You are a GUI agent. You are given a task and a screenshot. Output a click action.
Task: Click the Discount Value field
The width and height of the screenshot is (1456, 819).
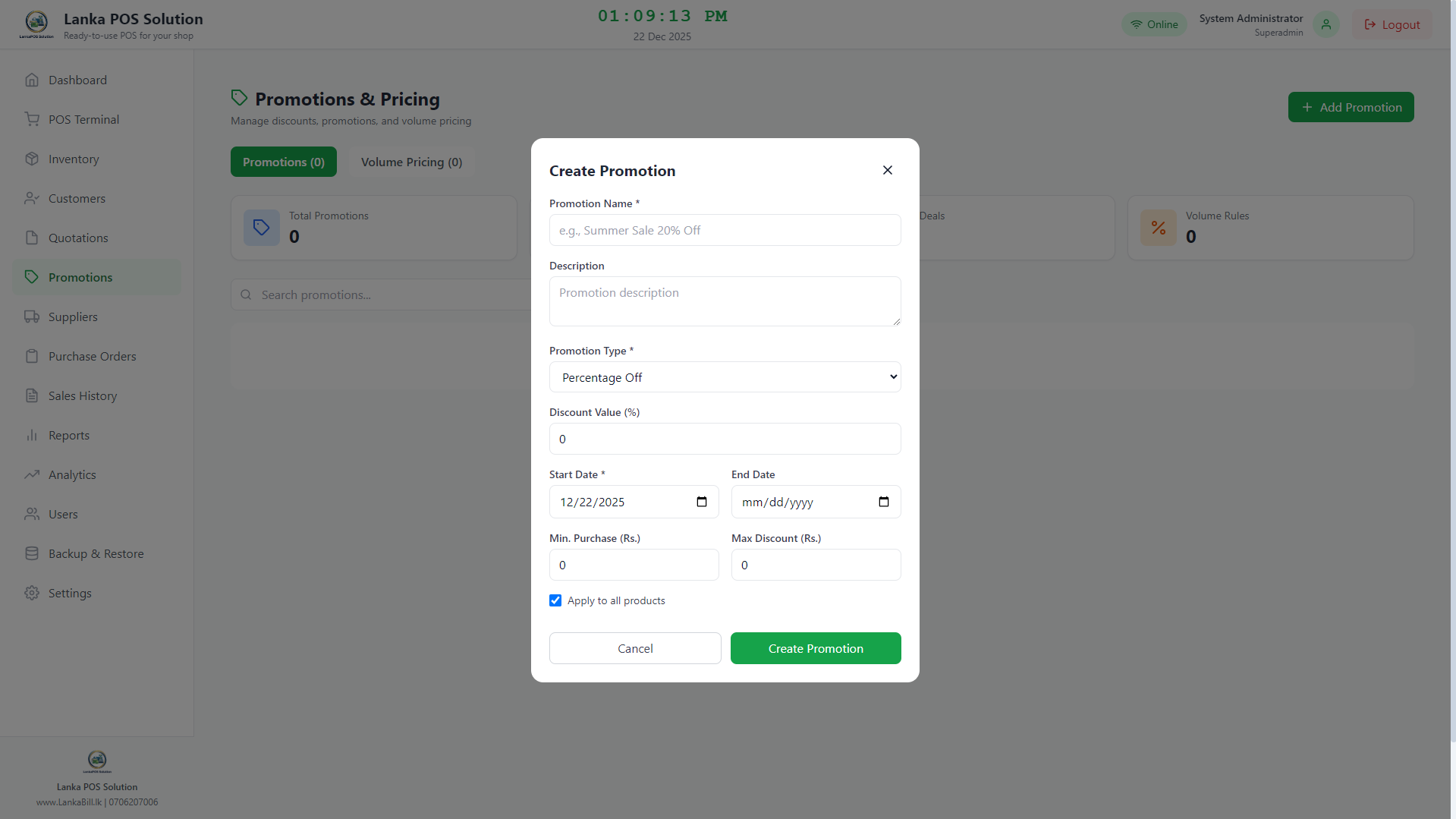pyautogui.click(x=725, y=439)
